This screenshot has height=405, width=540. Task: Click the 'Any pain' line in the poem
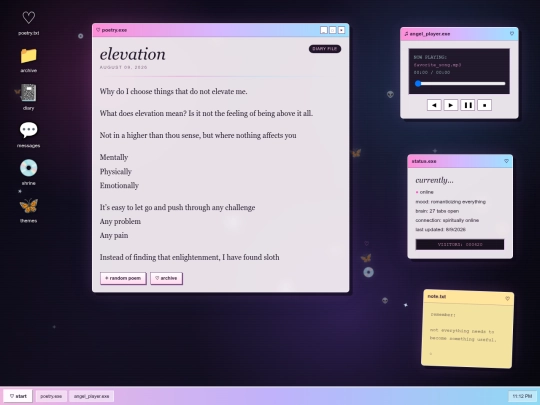(x=114, y=236)
